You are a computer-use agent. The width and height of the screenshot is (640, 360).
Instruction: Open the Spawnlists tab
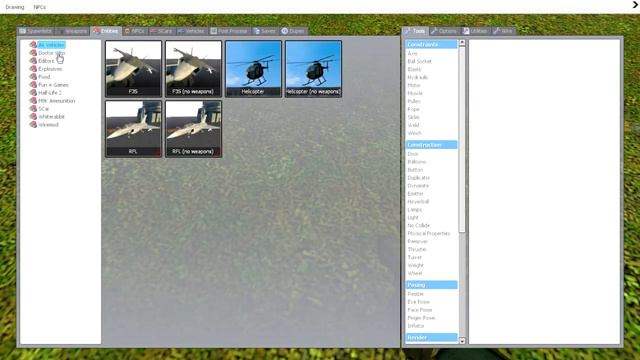click(x=36, y=31)
